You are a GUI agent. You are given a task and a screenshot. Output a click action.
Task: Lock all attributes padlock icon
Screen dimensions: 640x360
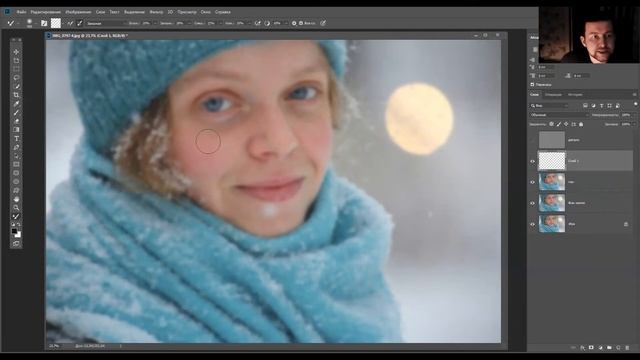[x=581, y=124]
